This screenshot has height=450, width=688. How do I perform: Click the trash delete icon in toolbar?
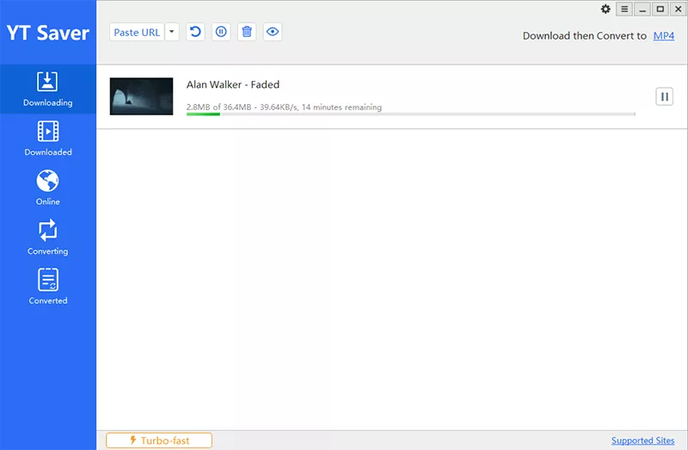247,32
